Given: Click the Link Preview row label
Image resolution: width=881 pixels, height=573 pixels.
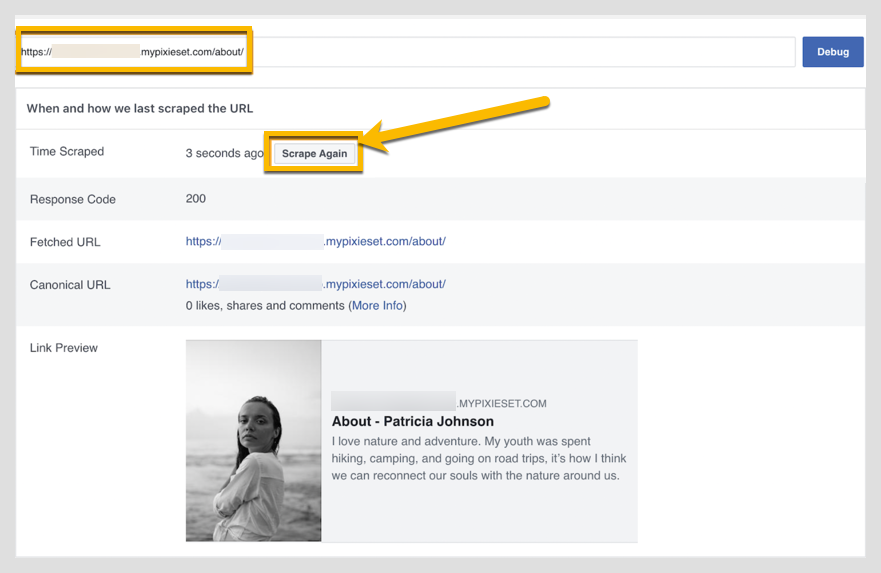Looking at the screenshot, I should click(64, 348).
